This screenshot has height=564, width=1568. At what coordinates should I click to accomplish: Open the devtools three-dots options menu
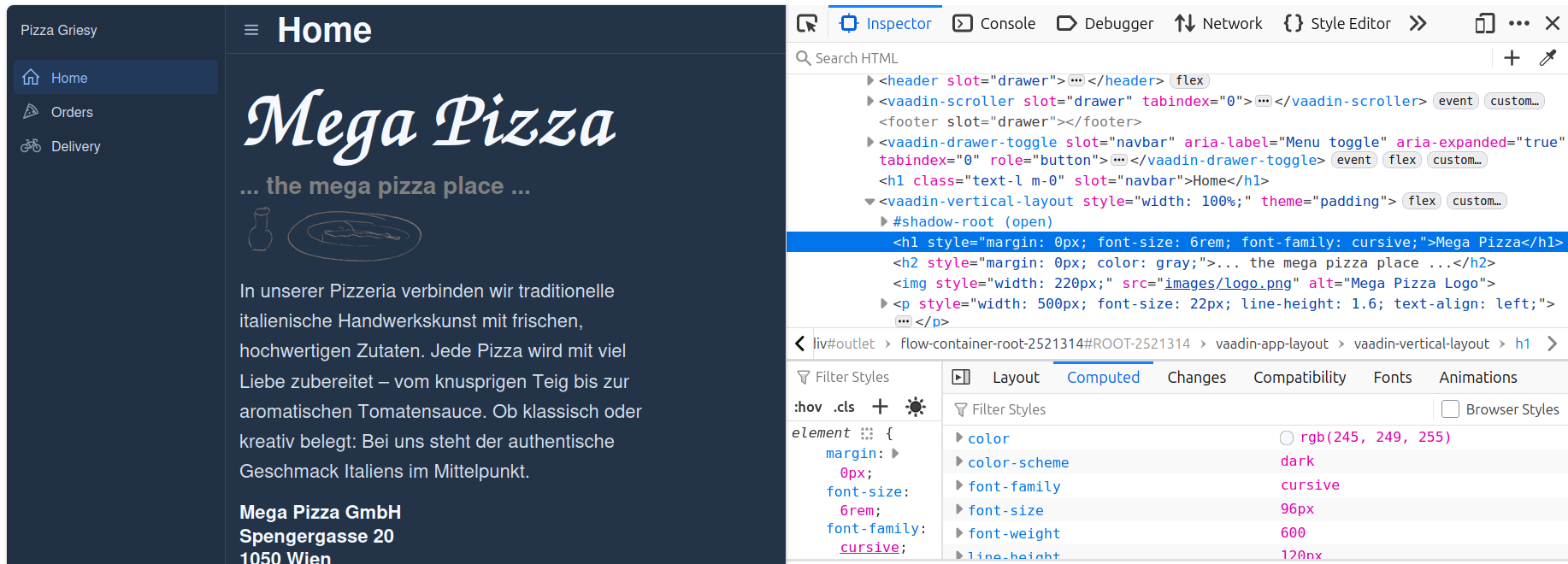1519,23
